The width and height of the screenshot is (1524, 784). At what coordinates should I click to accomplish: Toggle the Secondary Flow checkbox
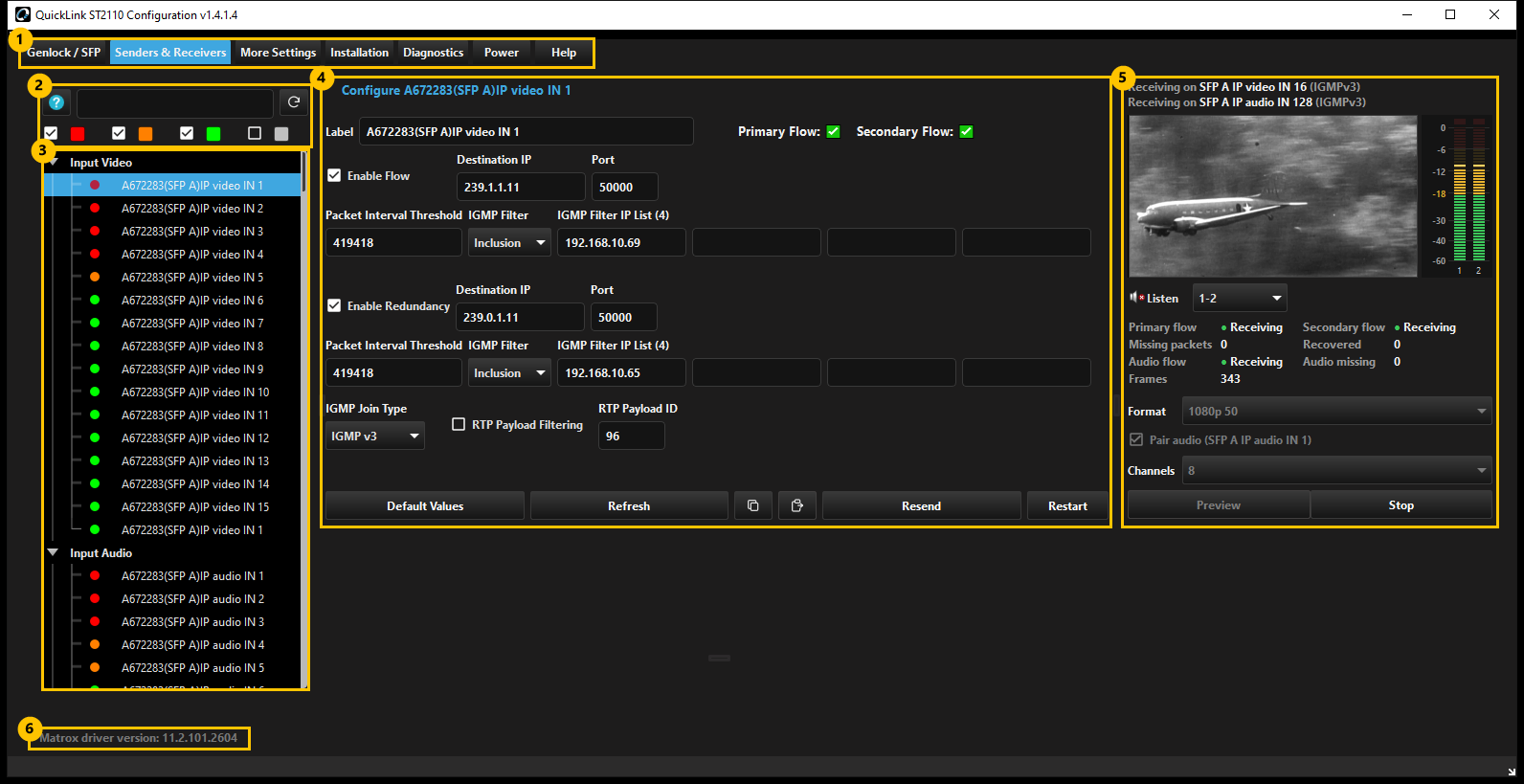coord(967,131)
